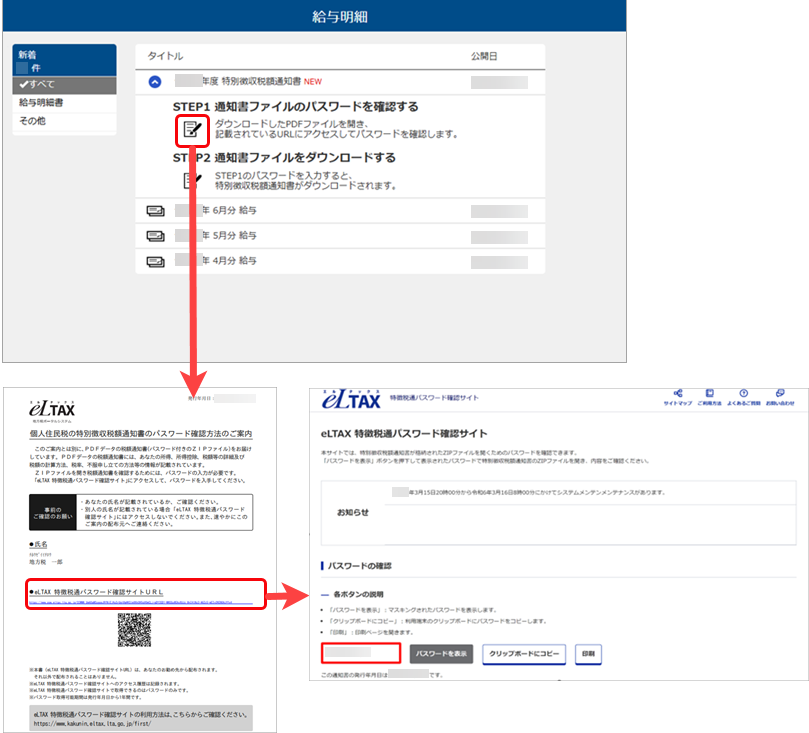This screenshot has width=809, height=733.
Task: Open the よくあるご質問 help icon
Action: (x=743, y=394)
